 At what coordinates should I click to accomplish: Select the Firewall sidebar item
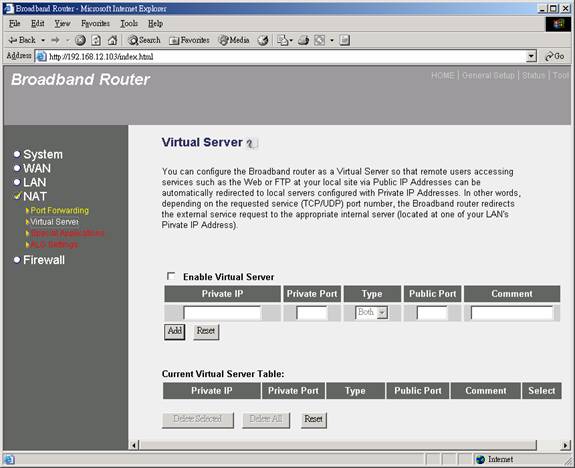click(44, 260)
